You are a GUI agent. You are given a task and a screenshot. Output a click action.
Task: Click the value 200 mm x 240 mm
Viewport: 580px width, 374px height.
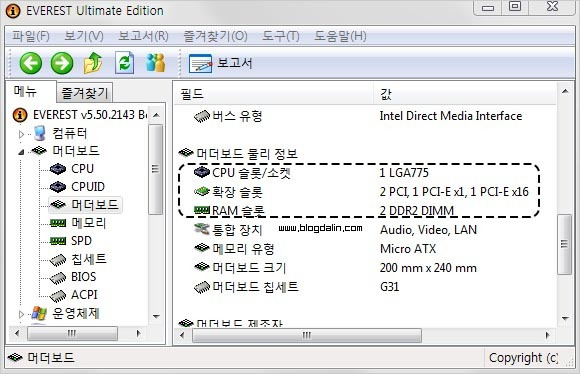click(x=428, y=267)
